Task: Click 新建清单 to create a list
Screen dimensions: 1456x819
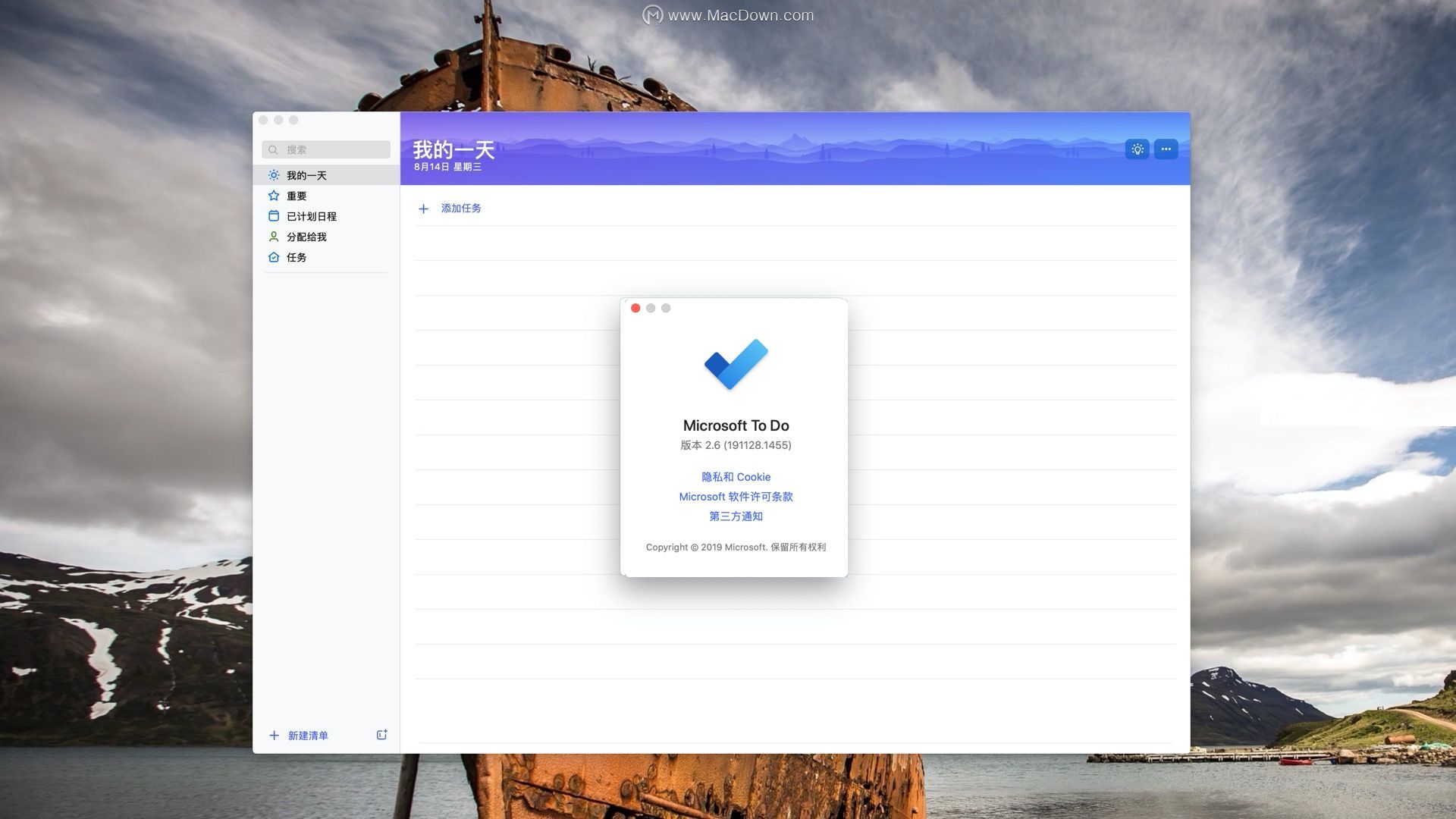Action: tap(308, 736)
